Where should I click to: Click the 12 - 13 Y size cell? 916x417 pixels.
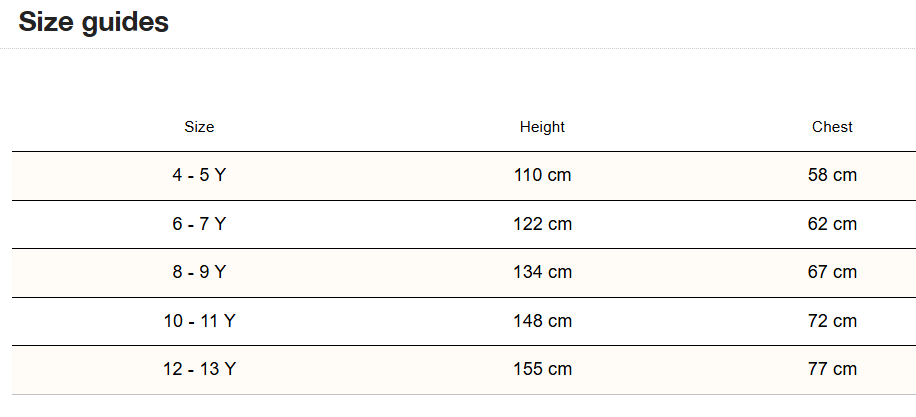199,369
